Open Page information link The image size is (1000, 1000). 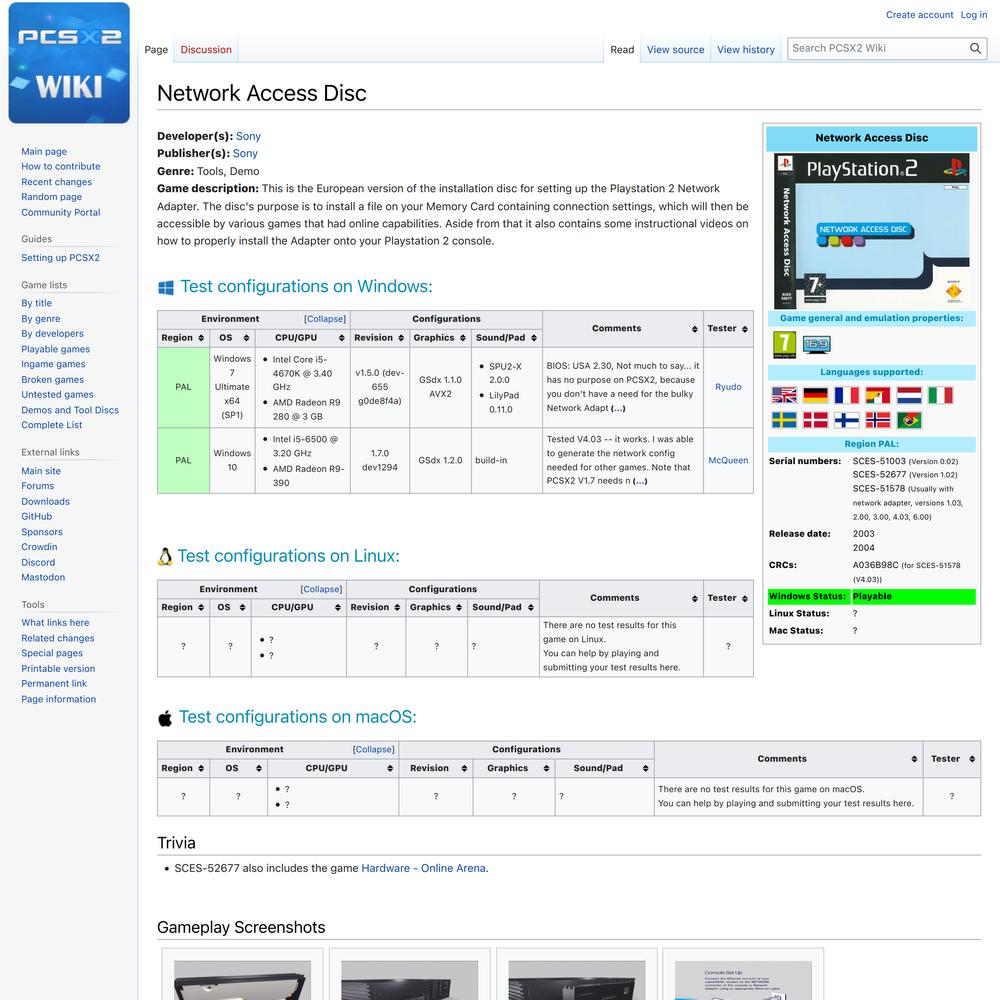click(59, 700)
